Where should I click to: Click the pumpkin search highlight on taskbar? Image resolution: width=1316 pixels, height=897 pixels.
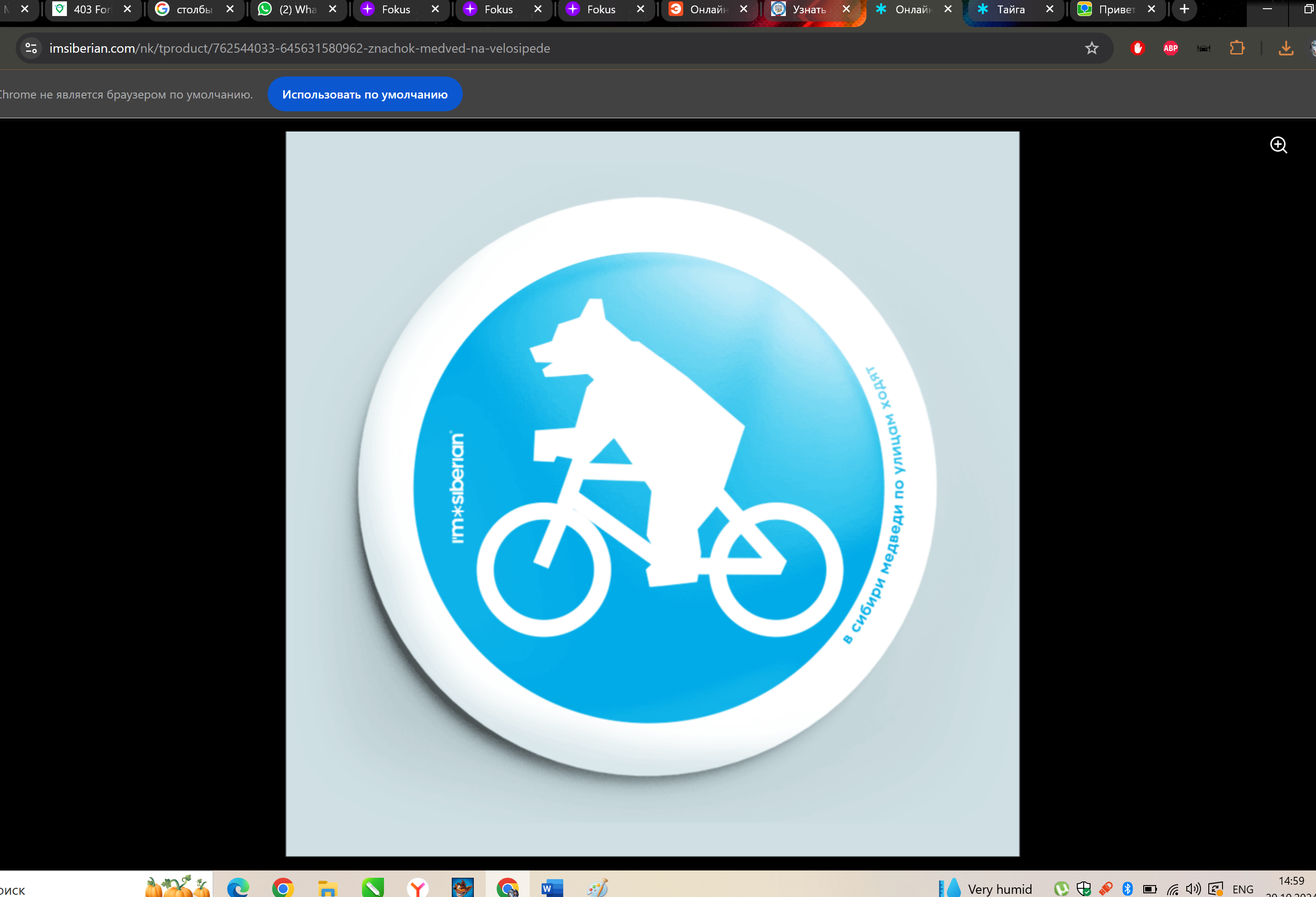point(177,886)
